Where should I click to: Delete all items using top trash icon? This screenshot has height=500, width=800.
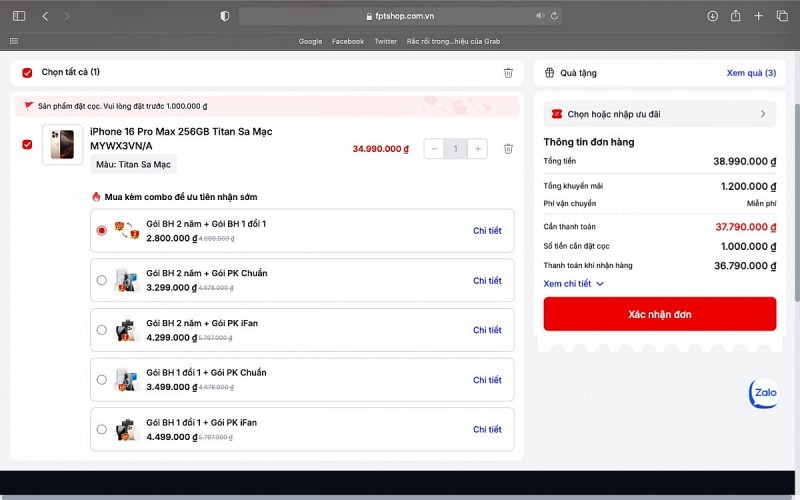click(x=508, y=73)
